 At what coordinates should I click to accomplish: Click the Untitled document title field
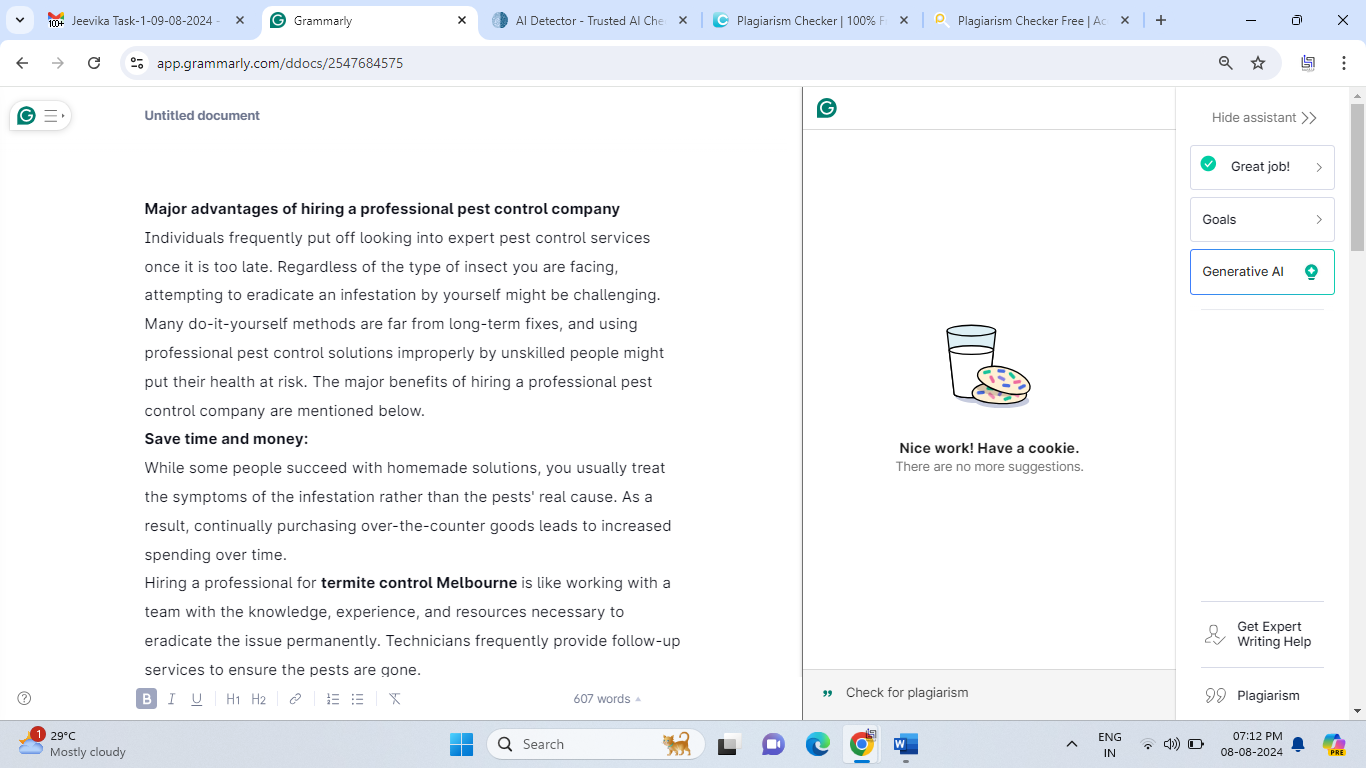click(202, 116)
